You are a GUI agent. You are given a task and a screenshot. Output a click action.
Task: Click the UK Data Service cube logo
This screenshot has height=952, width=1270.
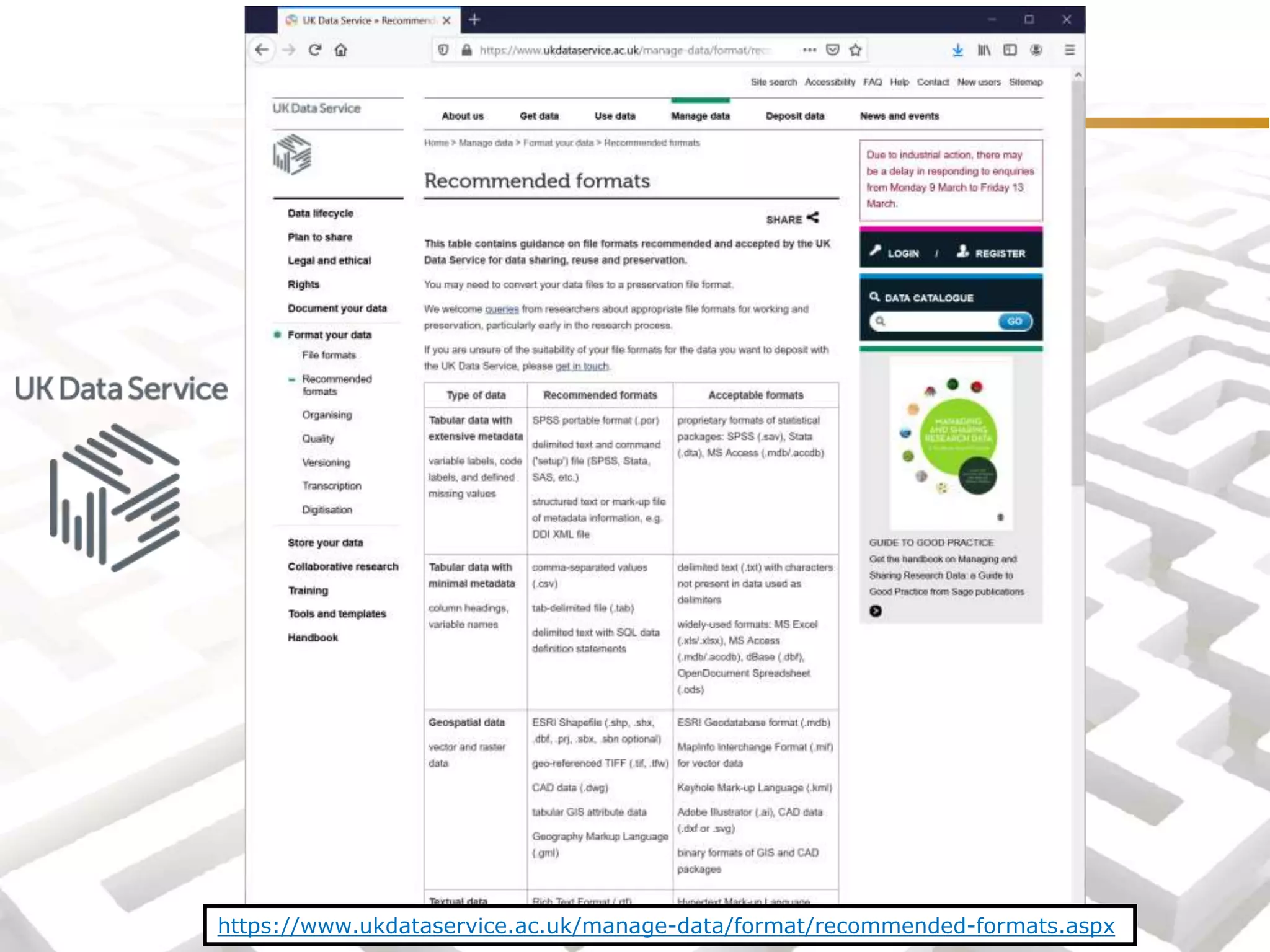[292, 154]
